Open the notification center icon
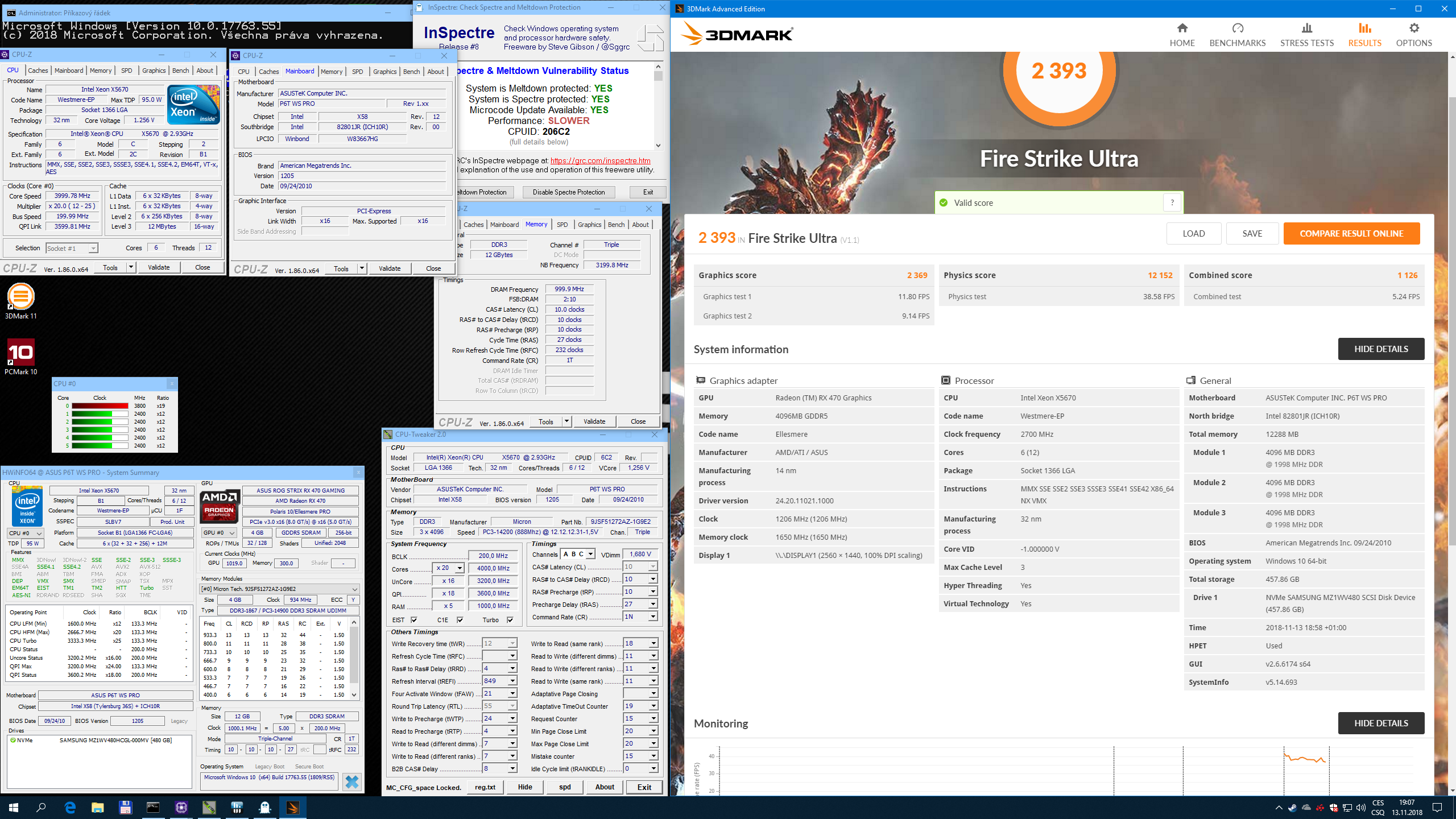This screenshot has height=819, width=1456. tap(1437, 807)
